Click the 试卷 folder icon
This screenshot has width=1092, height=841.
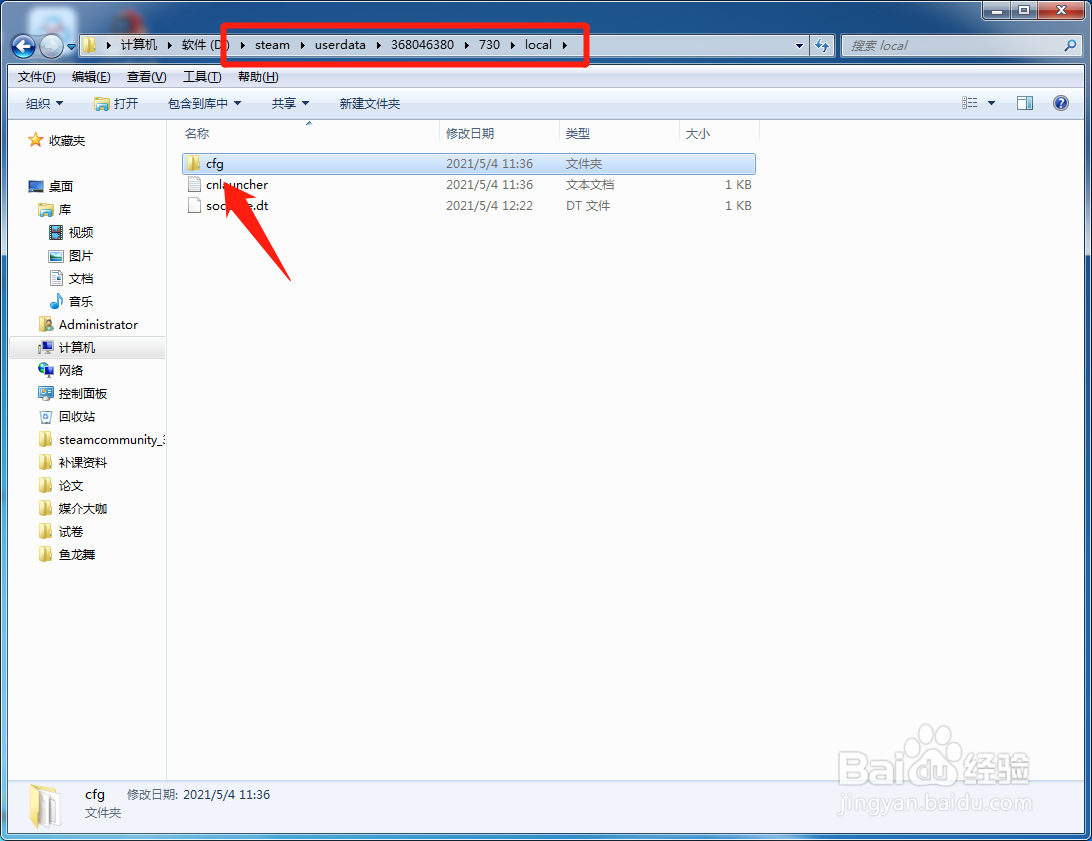(x=45, y=531)
